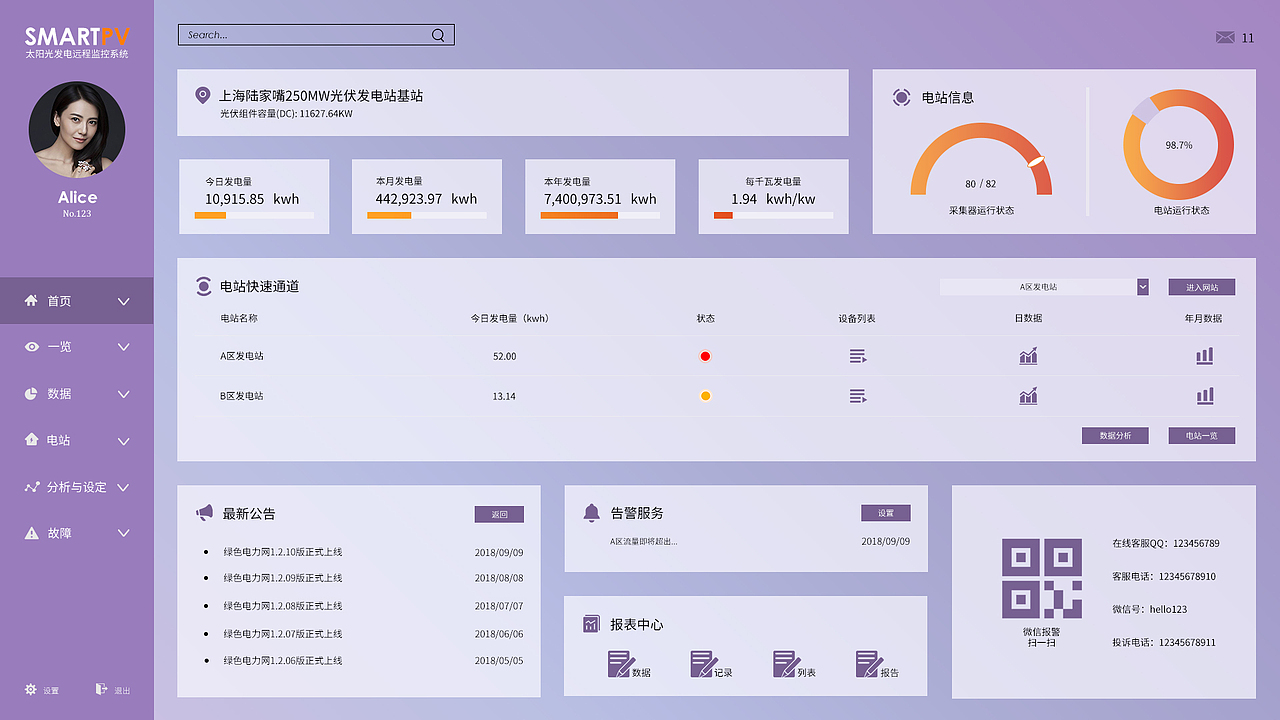Open year-month data for A区发电站

[1204, 355]
